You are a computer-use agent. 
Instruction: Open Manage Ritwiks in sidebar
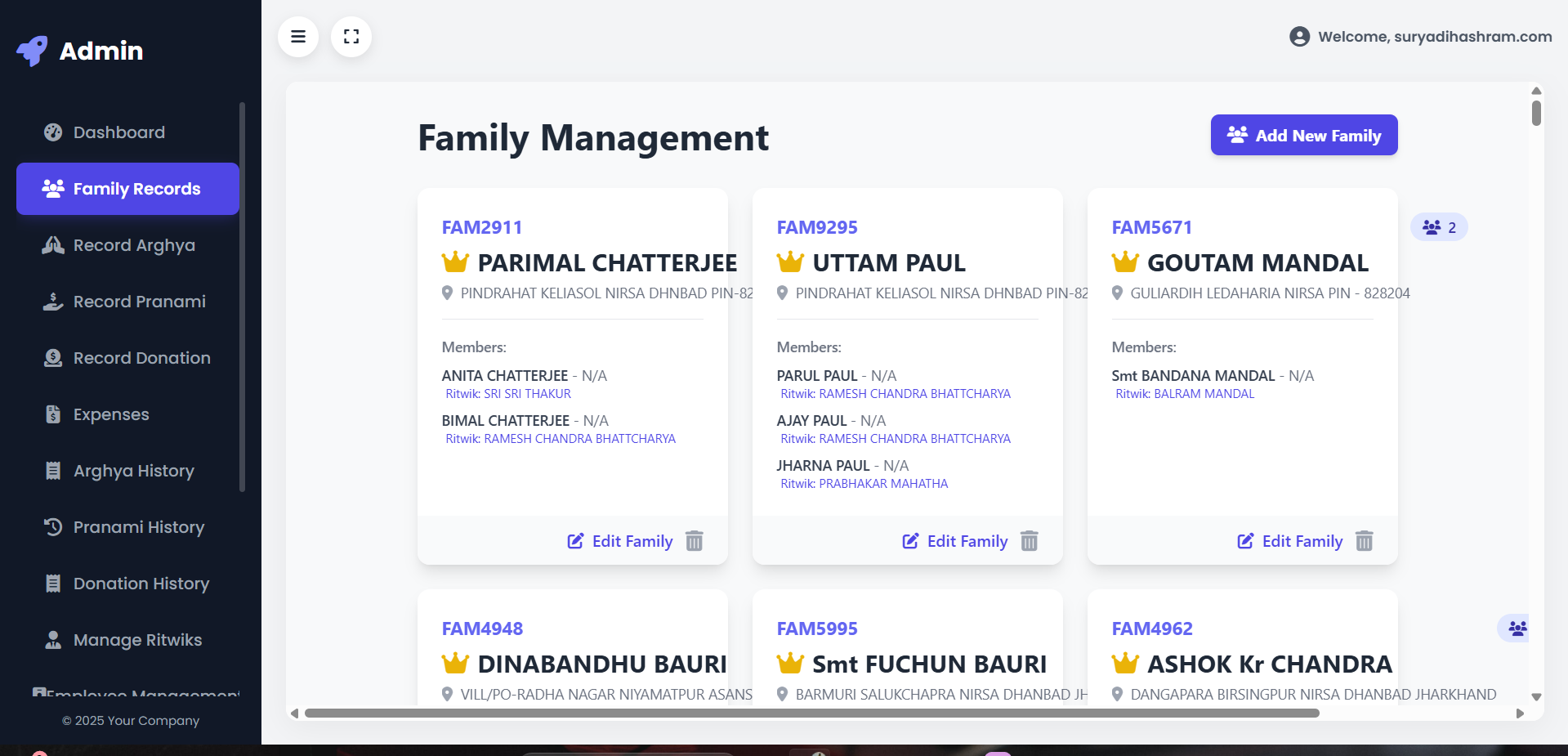[x=137, y=640]
